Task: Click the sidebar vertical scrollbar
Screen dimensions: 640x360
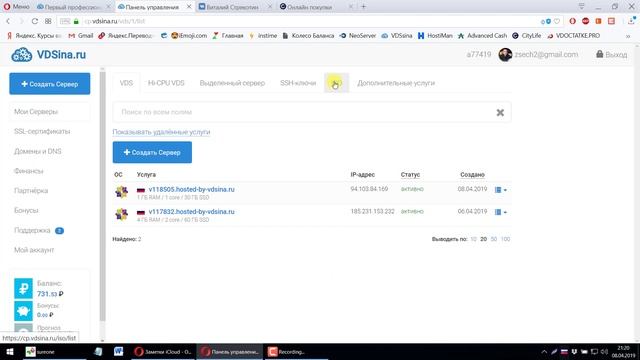Action: click(x=102, y=196)
